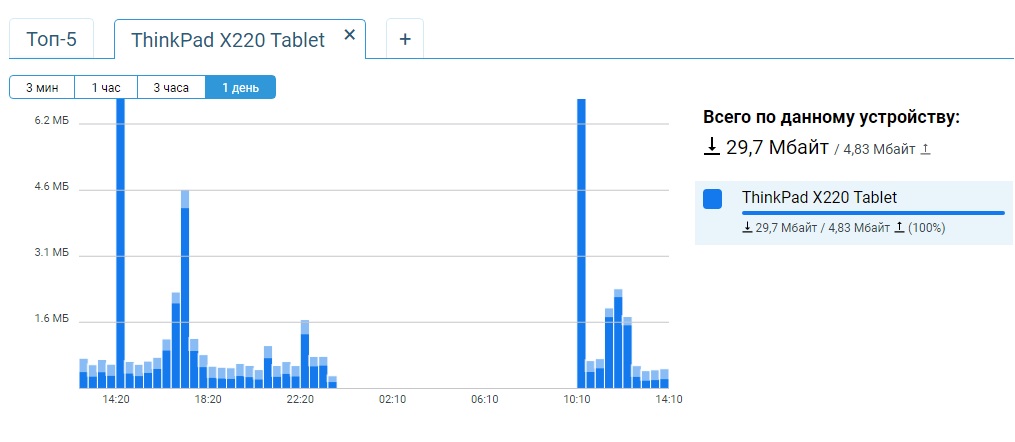Switch to the Топ-5 tab
The height and width of the screenshot is (442, 1015).
[x=51, y=40]
